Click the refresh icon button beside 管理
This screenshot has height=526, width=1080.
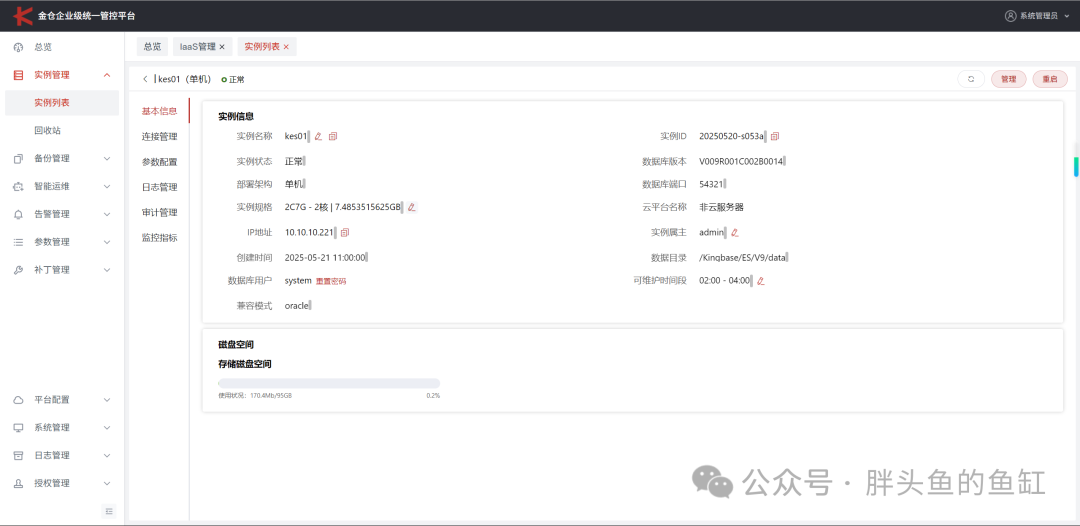[x=971, y=79]
